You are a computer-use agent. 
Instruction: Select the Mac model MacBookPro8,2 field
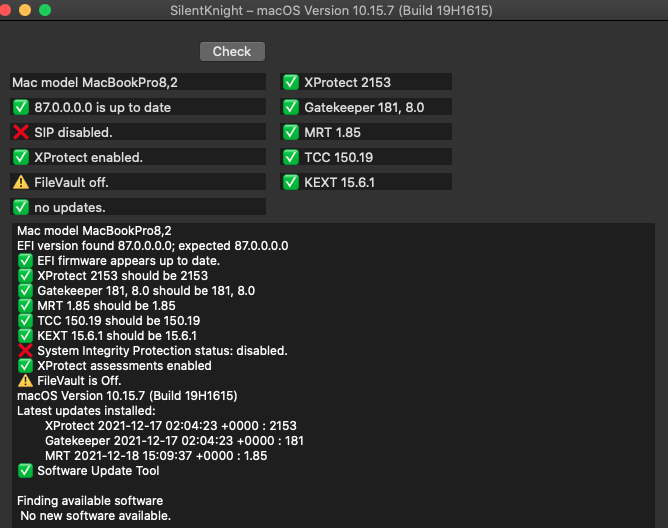138,82
